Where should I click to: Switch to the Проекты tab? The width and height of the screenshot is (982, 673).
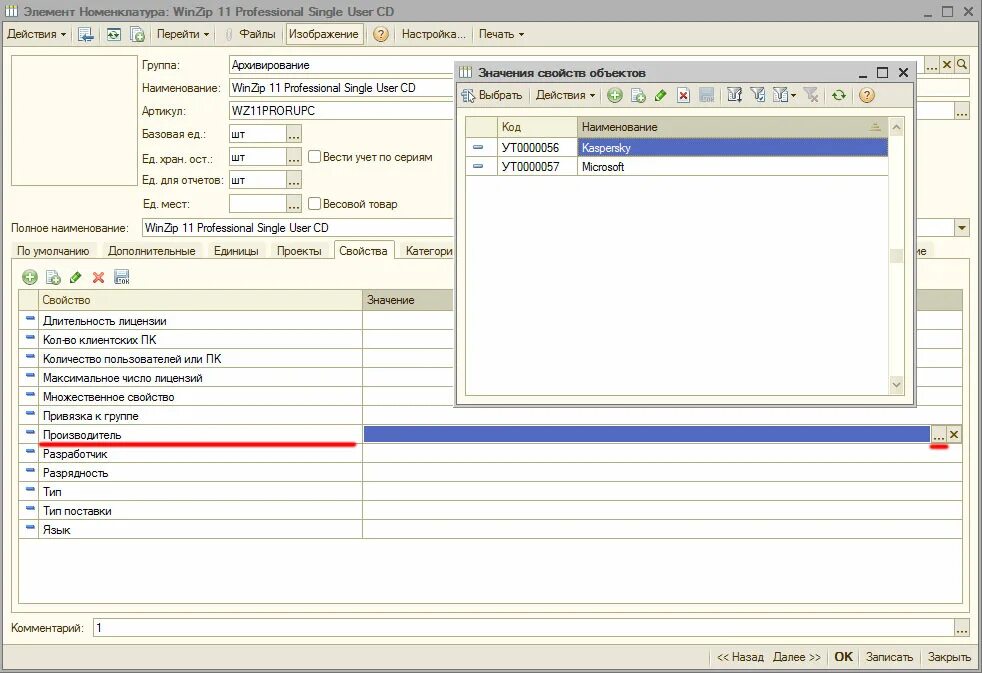click(299, 251)
